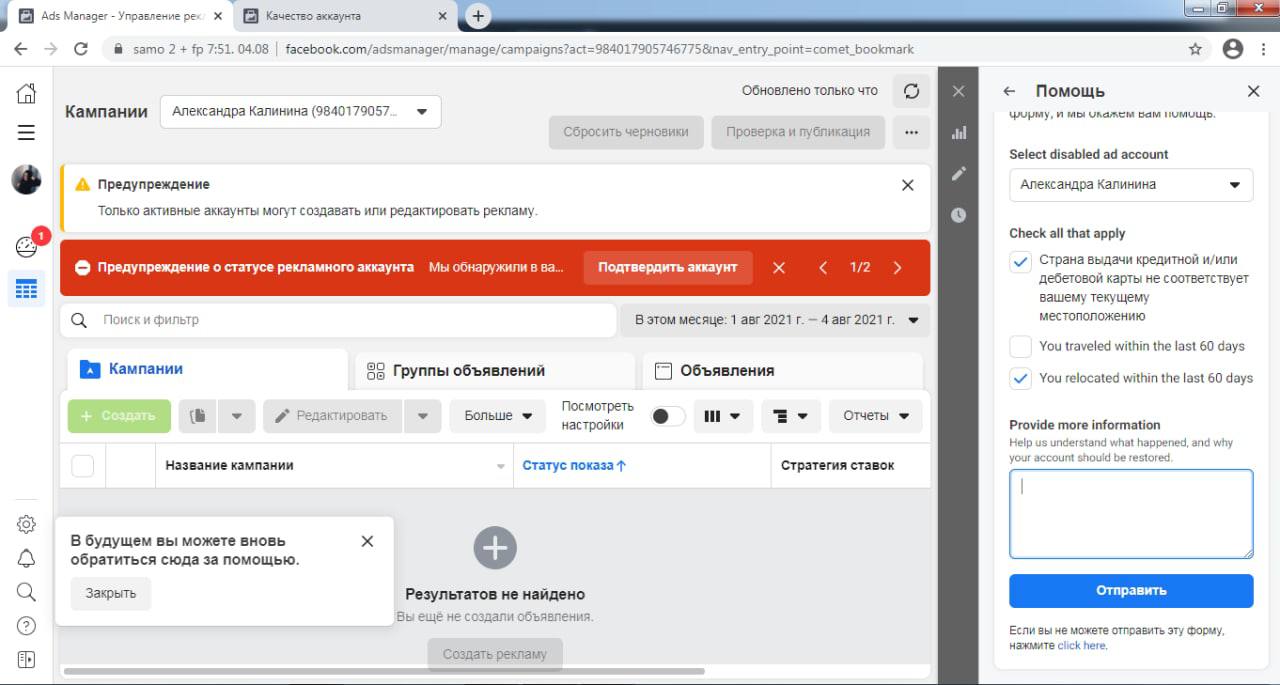Open Chrome profile icon
Screen dimensions: 1280x685
click(x=1233, y=49)
